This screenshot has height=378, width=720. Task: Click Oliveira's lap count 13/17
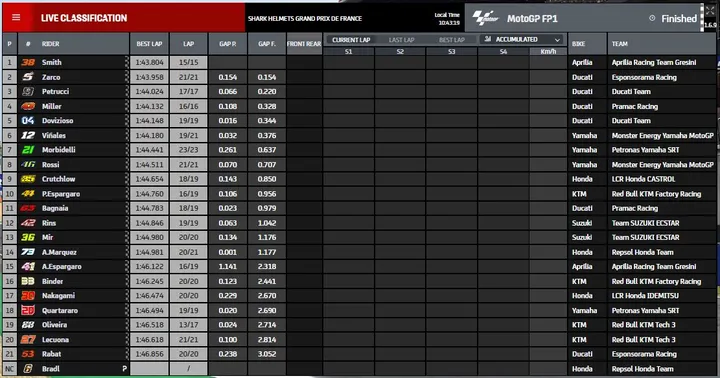tap(189, 325)
